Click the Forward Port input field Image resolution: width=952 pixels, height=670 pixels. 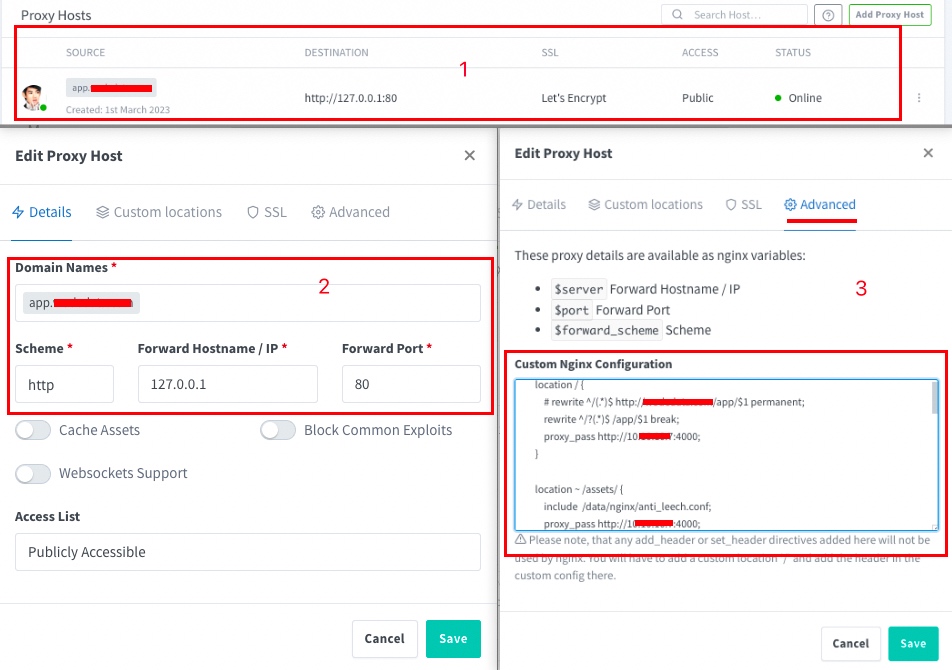[411, 384]
